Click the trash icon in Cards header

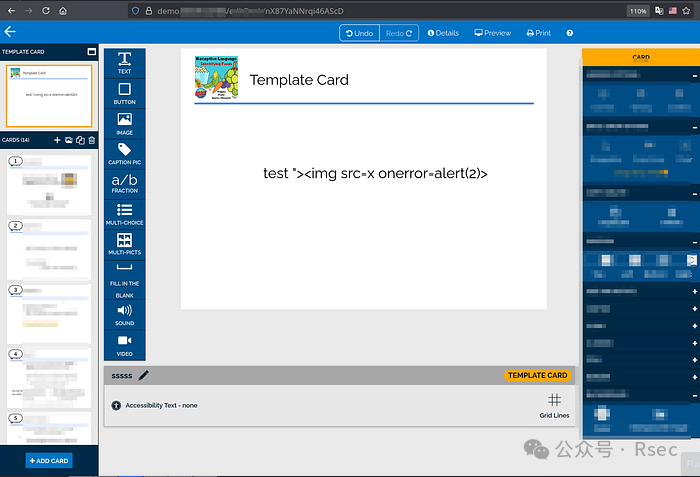tap(92, 140)
